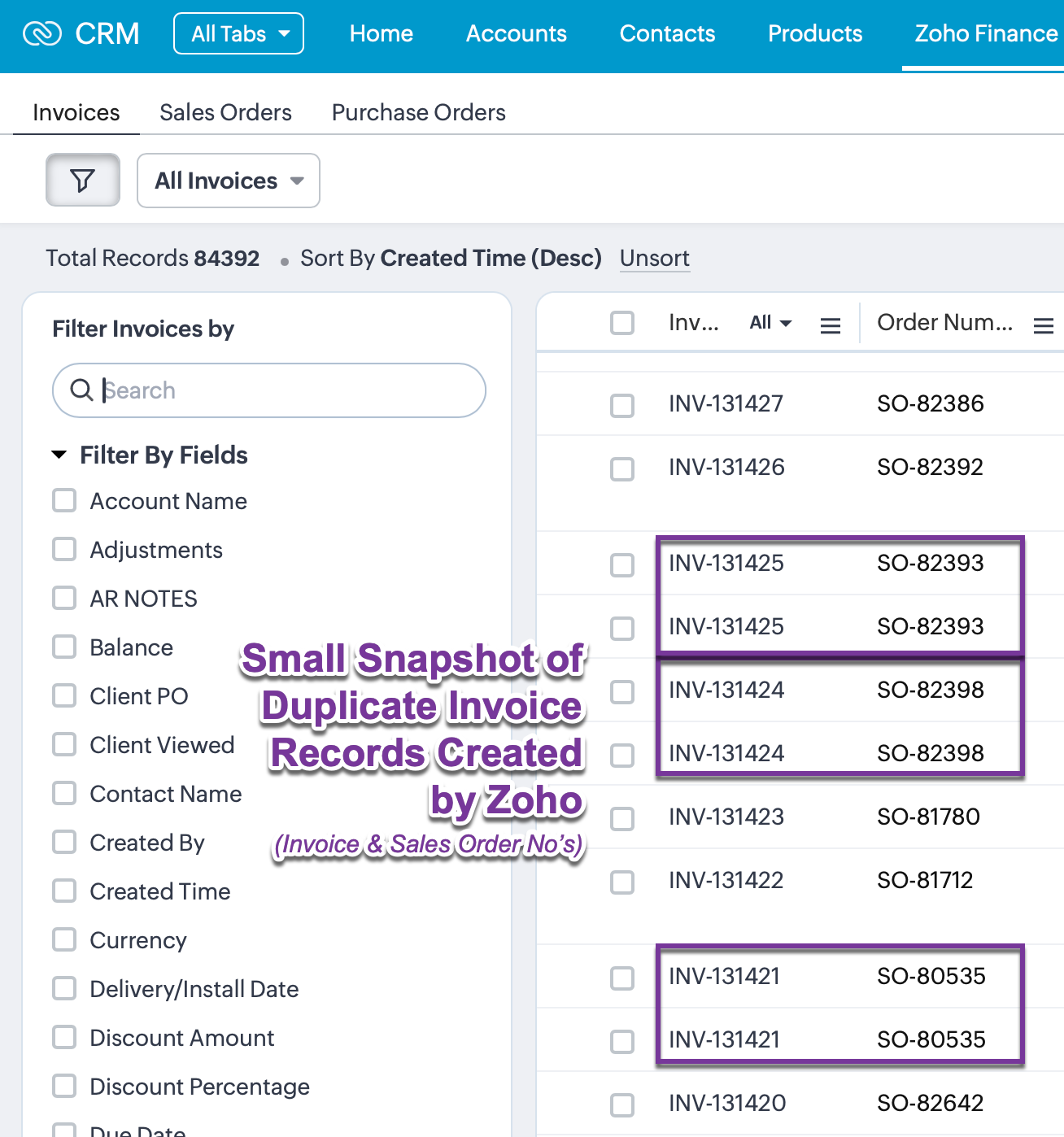Tick the Delivery/Install Date filter
Viewport: 1064px width, 1137px height.
click(x=64, y=988)
